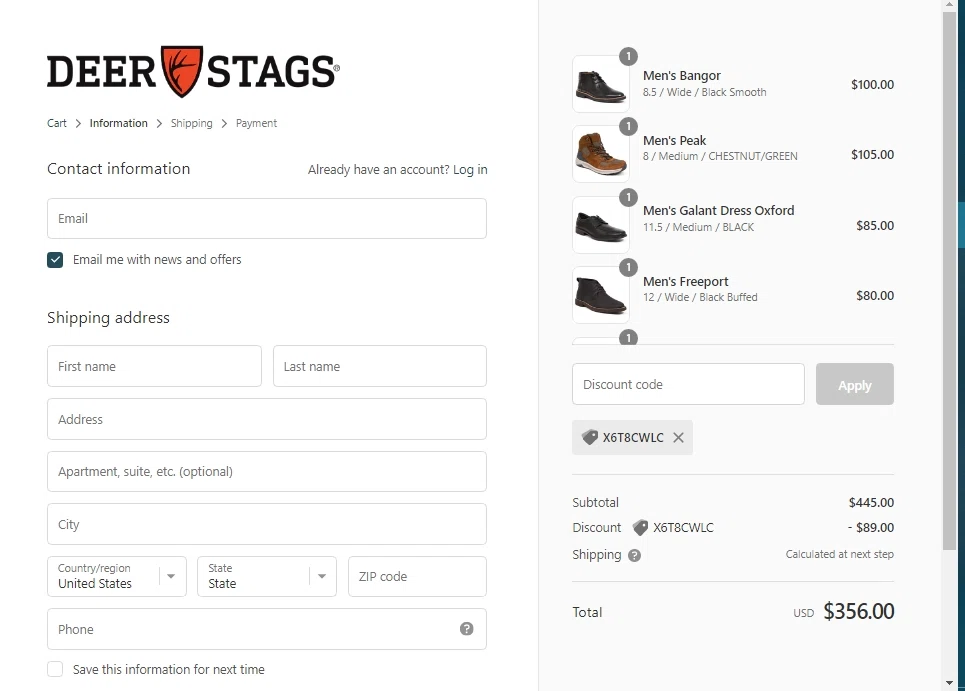The width and height of the screenshot is (965, 691).
Task: Click the Men's Galant Dress Oxford thumbnail
Action: pos(601,225)
